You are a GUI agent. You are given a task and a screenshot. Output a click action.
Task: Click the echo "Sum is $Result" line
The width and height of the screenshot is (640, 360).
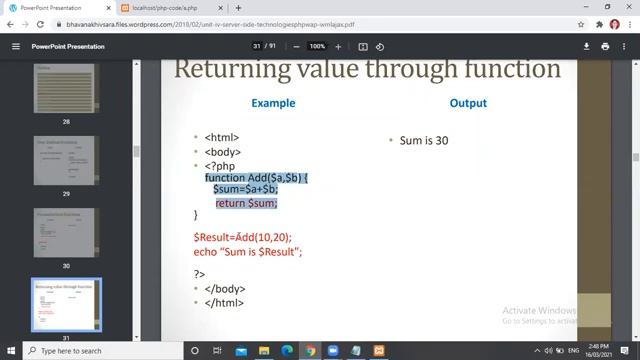248,252
